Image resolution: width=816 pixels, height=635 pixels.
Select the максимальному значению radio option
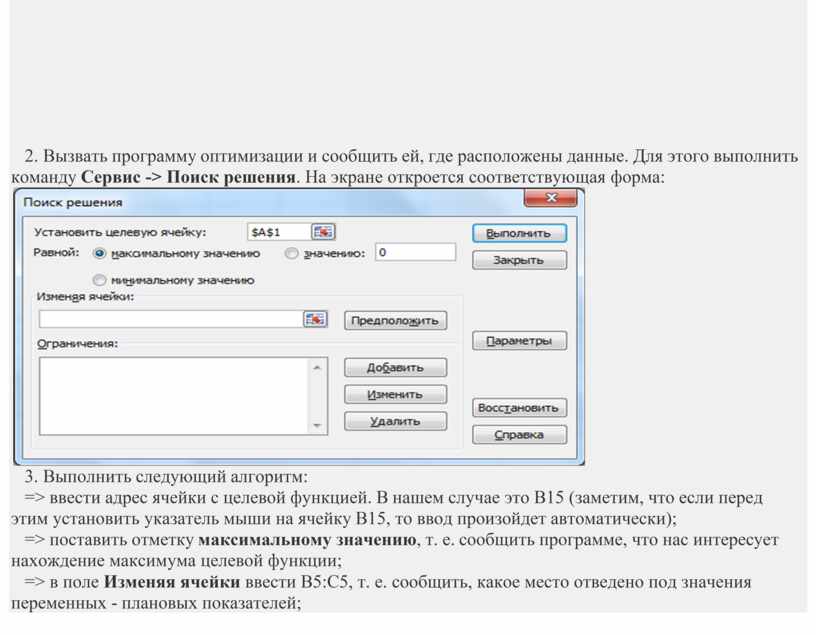click(100, 254)
